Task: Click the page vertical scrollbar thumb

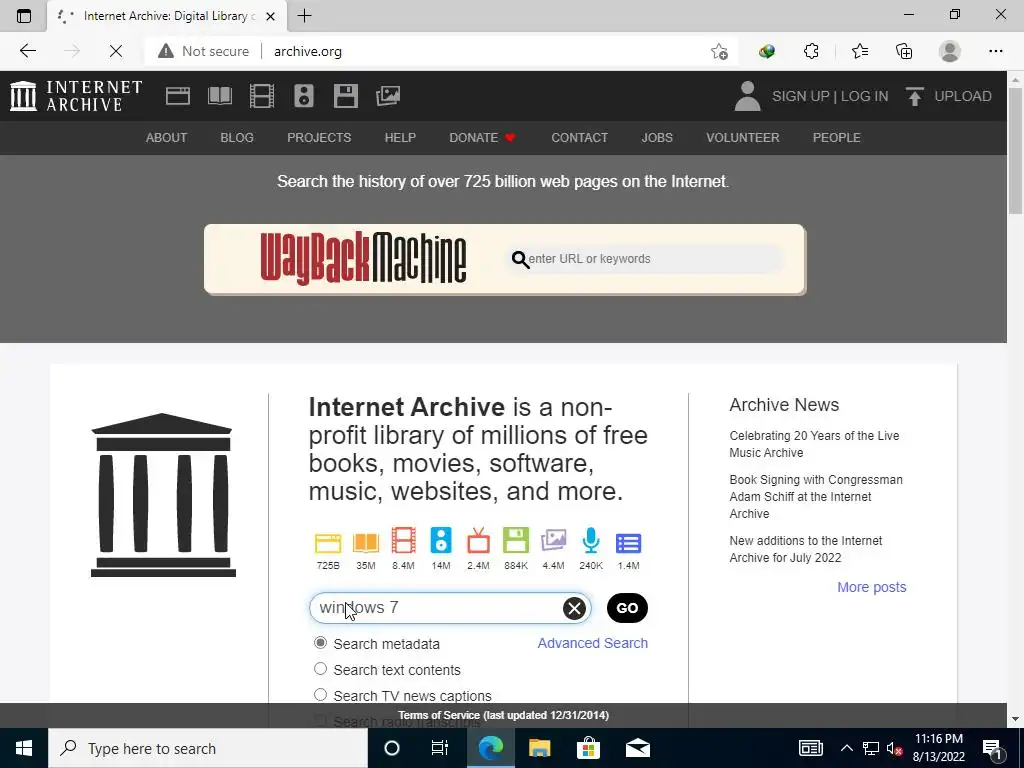Action: [x=1015, y=150]
